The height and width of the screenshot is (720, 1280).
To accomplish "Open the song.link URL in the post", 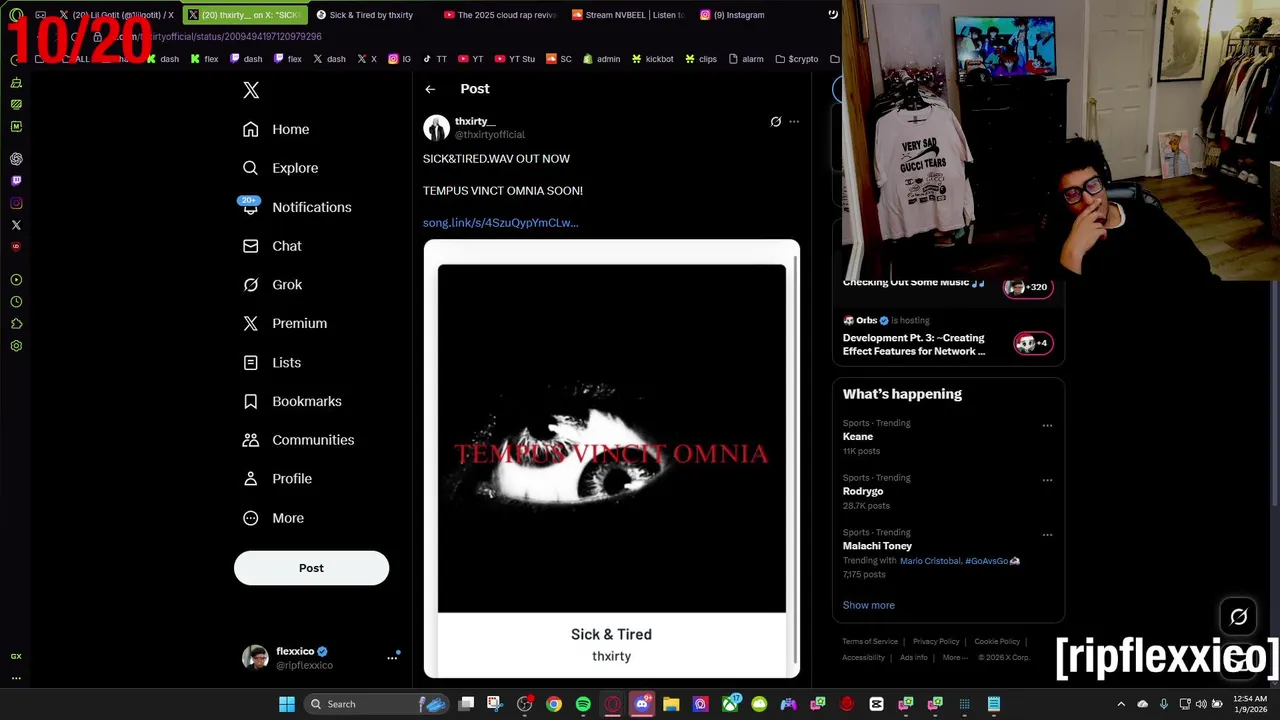I will 500,223.
